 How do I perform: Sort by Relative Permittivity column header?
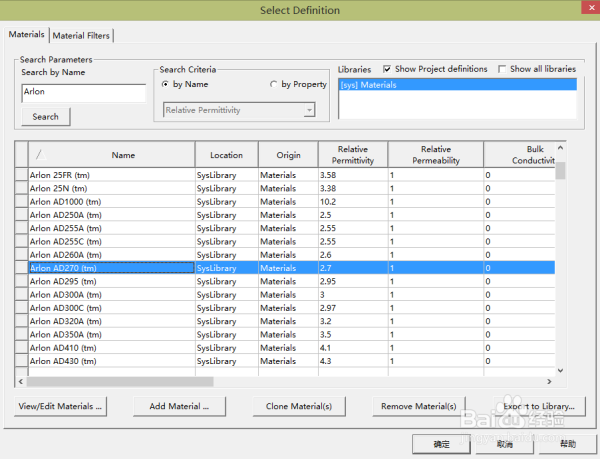(x=353, y=155)
